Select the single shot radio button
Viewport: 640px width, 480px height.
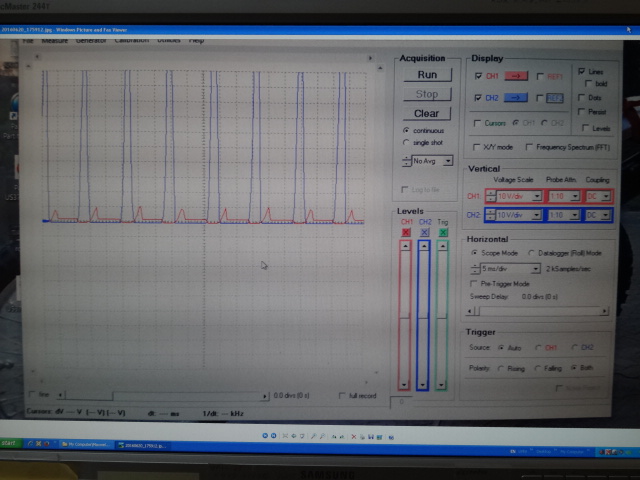(406, 142)
